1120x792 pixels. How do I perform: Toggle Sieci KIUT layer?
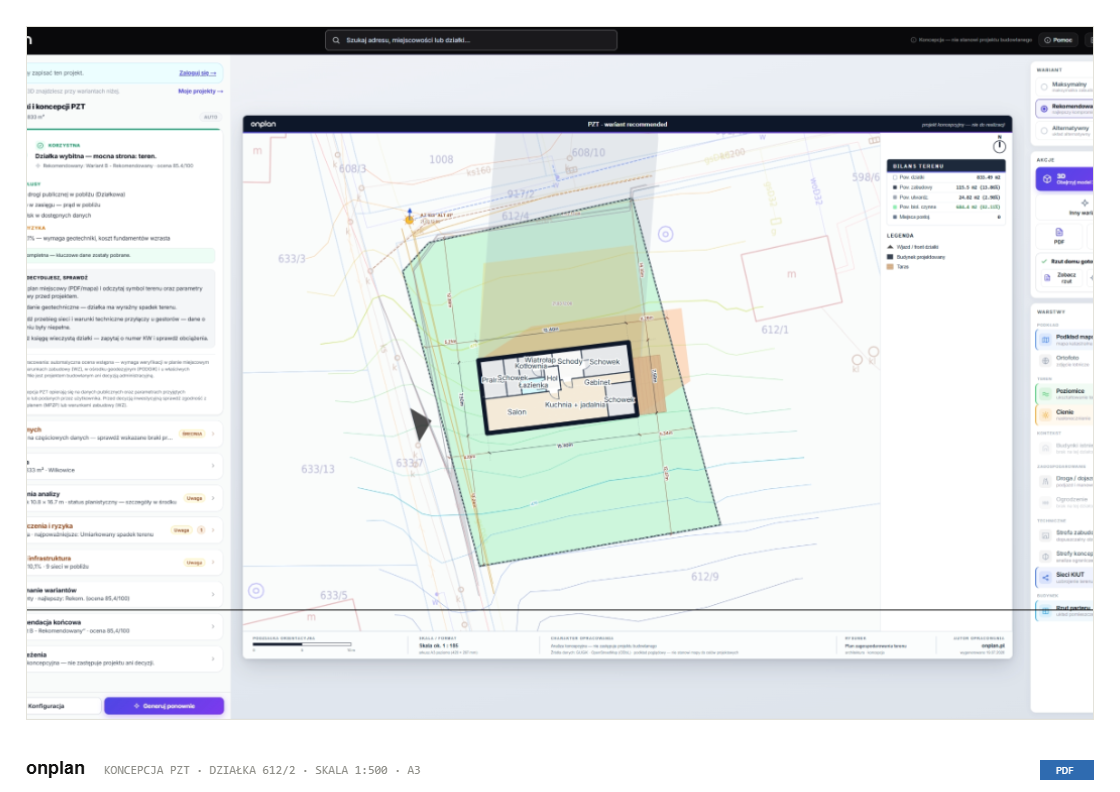point(1064,577)
